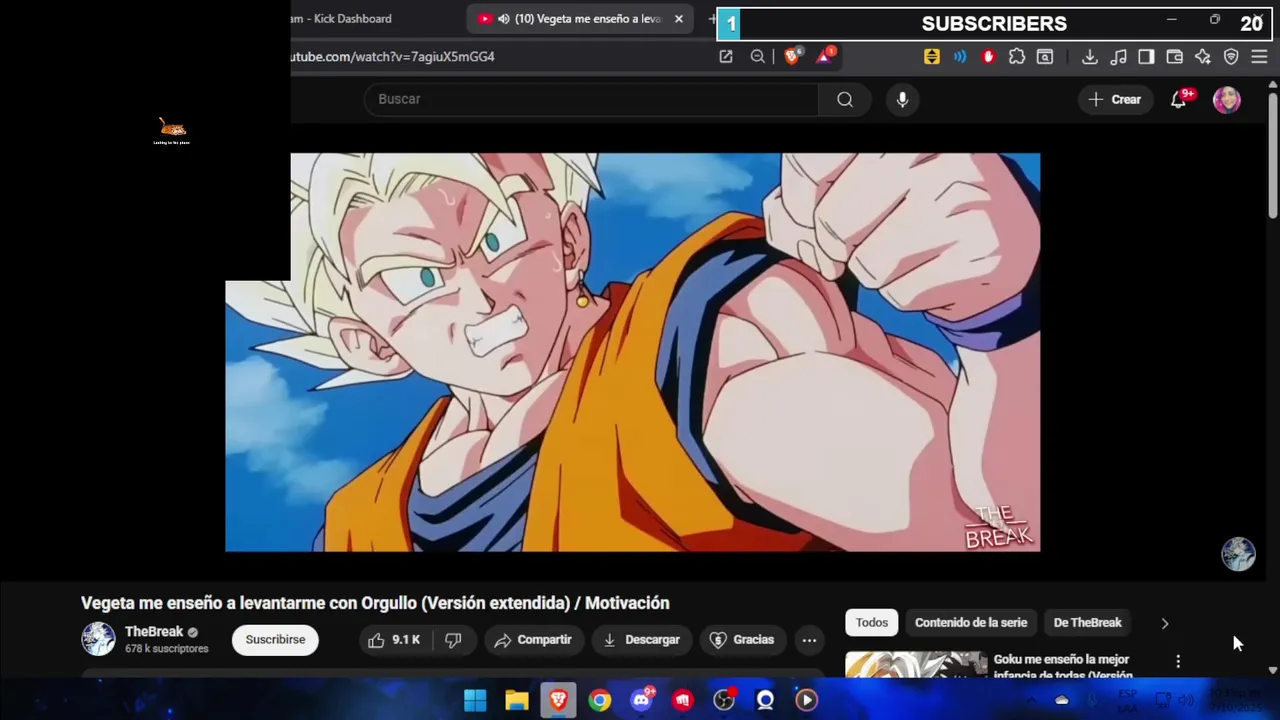Click the video title text

tap(375, 603)
